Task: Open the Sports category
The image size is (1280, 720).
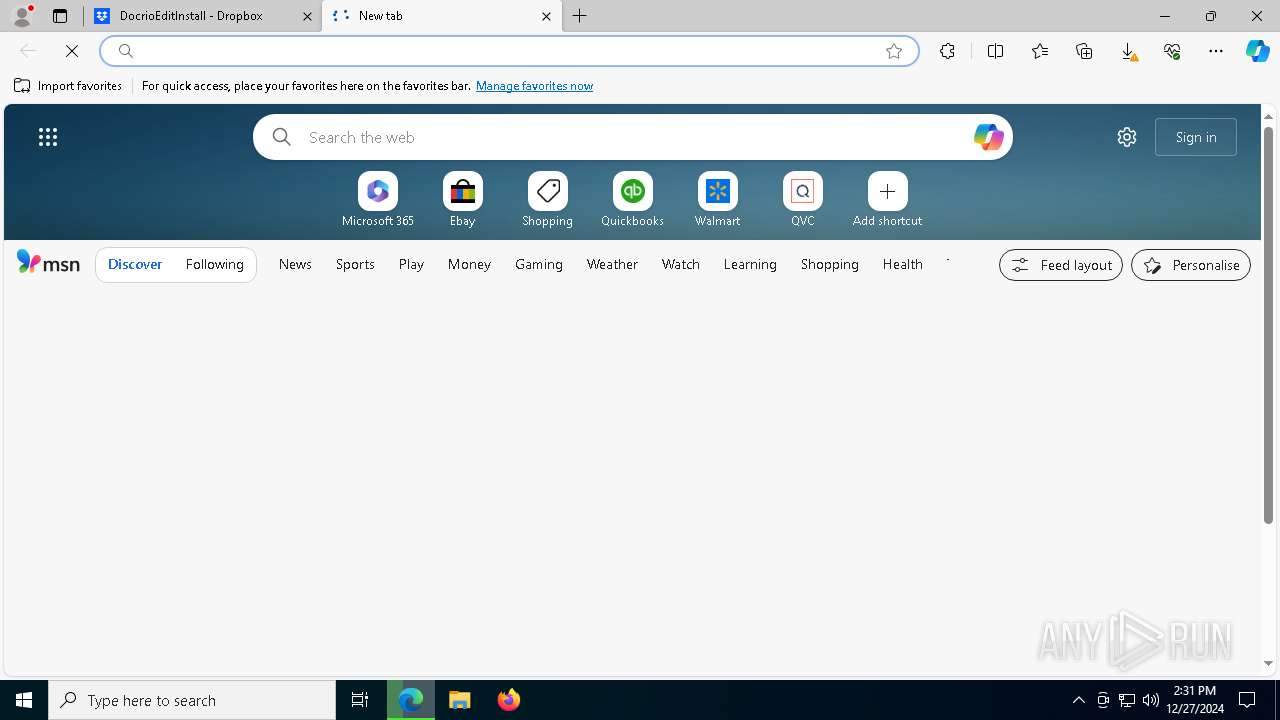Action: coord(355,264)
